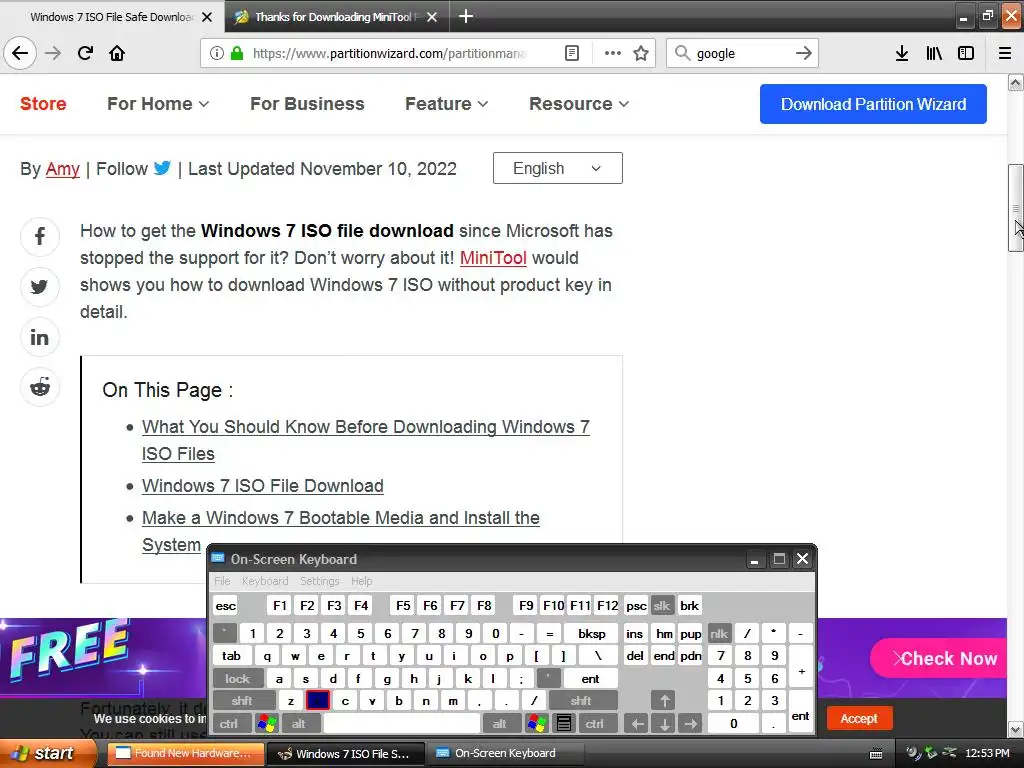
Task: Open the Help menu in On-Screen Keyboard
Action: [361, 581]
